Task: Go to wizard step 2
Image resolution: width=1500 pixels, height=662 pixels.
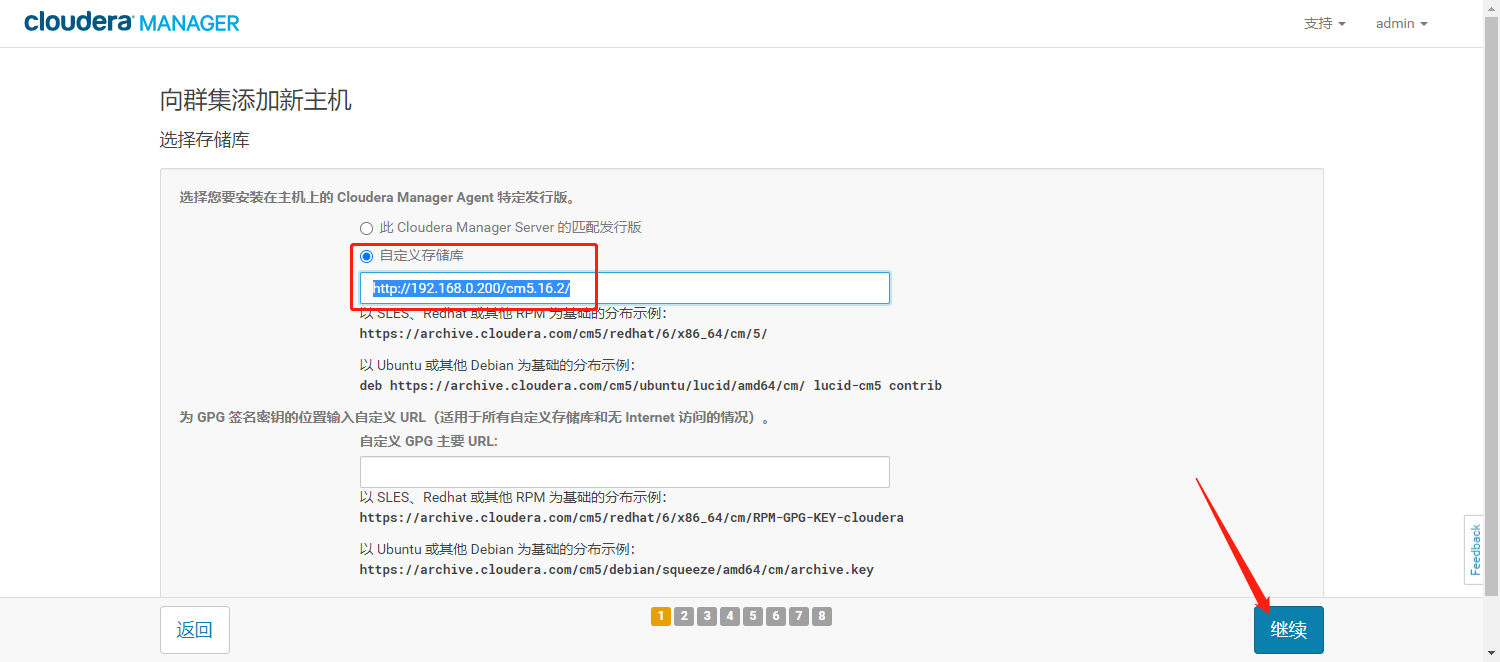Action: [684, 616]
